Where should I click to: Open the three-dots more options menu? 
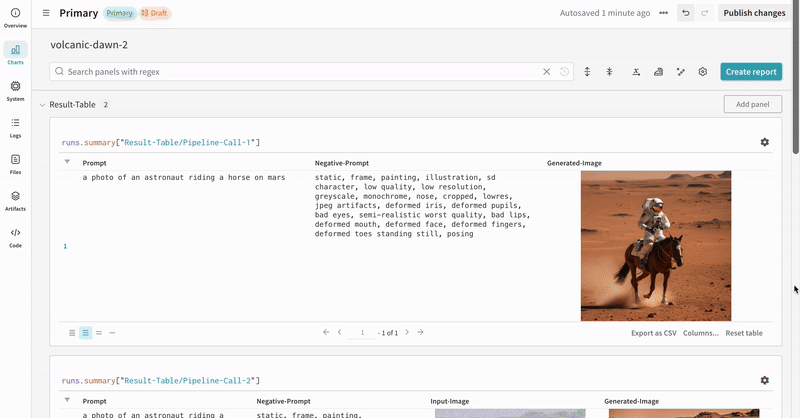(x=663, y=13)
